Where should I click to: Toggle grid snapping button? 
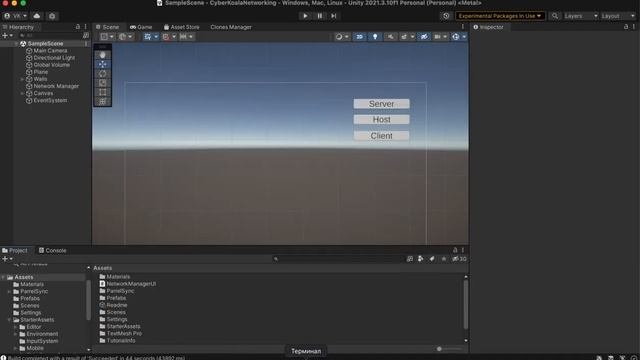tap(166, 37)
